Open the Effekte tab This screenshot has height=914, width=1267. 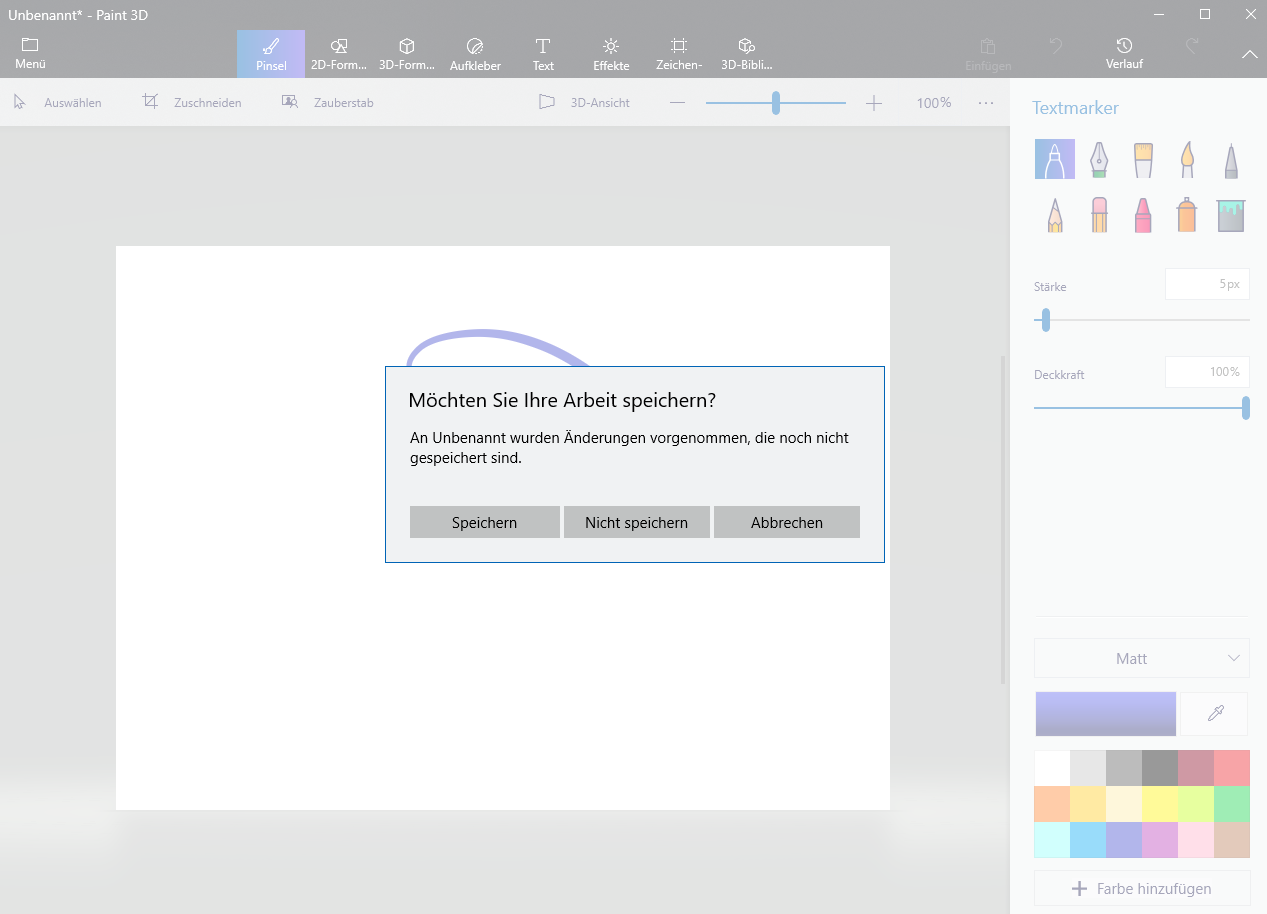click(611, 54)
